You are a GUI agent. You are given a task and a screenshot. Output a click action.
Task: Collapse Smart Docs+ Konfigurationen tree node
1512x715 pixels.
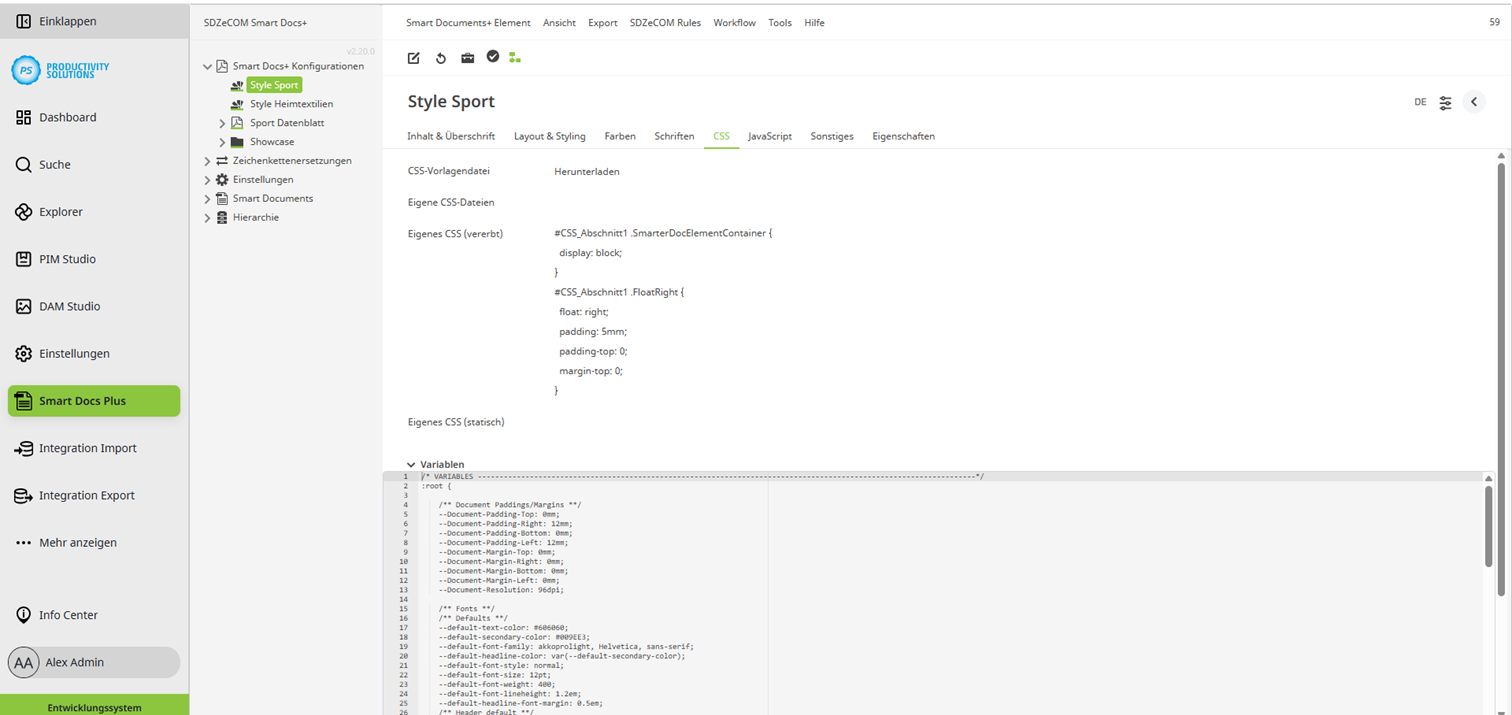pos(208,67)
